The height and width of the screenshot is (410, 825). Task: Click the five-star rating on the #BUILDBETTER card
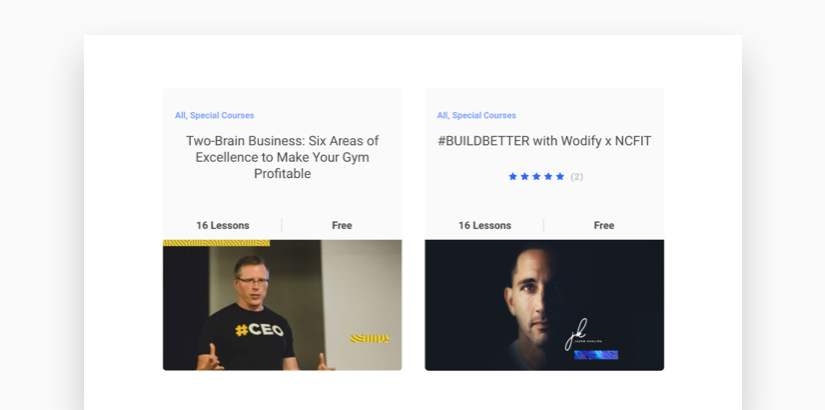click(536, 176)
